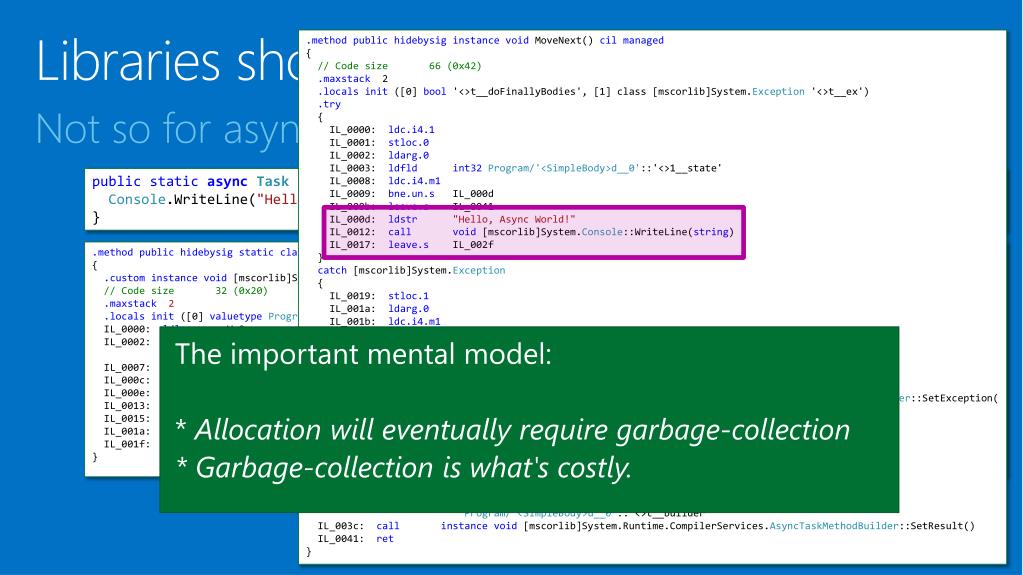1023x575 pixels.
Task: Select the AsyncTaskMethodBuilder::SetResult() call line
Action: (646, 526)
